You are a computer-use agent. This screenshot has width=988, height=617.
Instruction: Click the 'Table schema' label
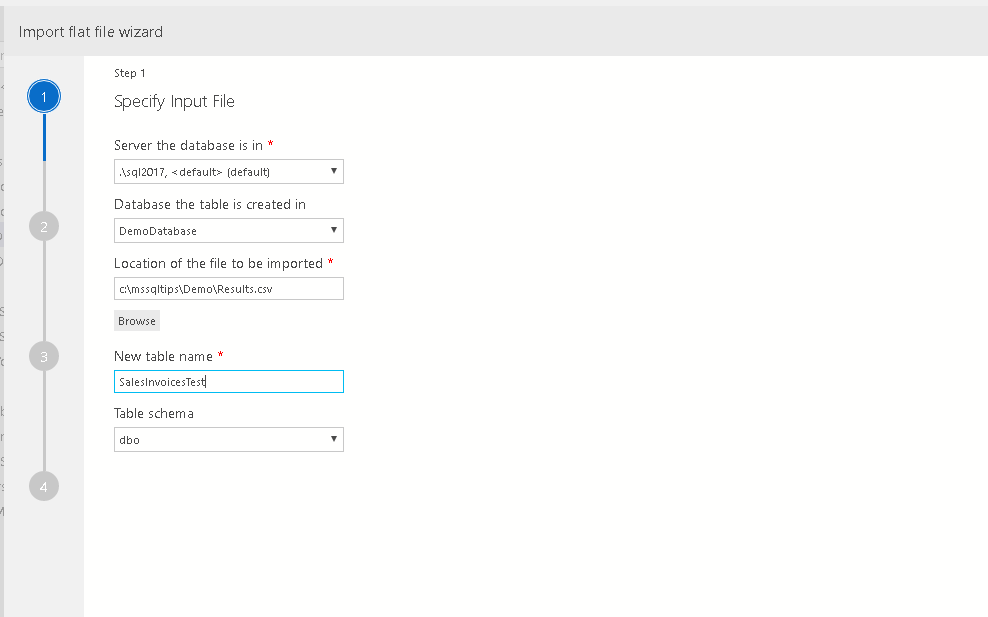tap(154, 413)
